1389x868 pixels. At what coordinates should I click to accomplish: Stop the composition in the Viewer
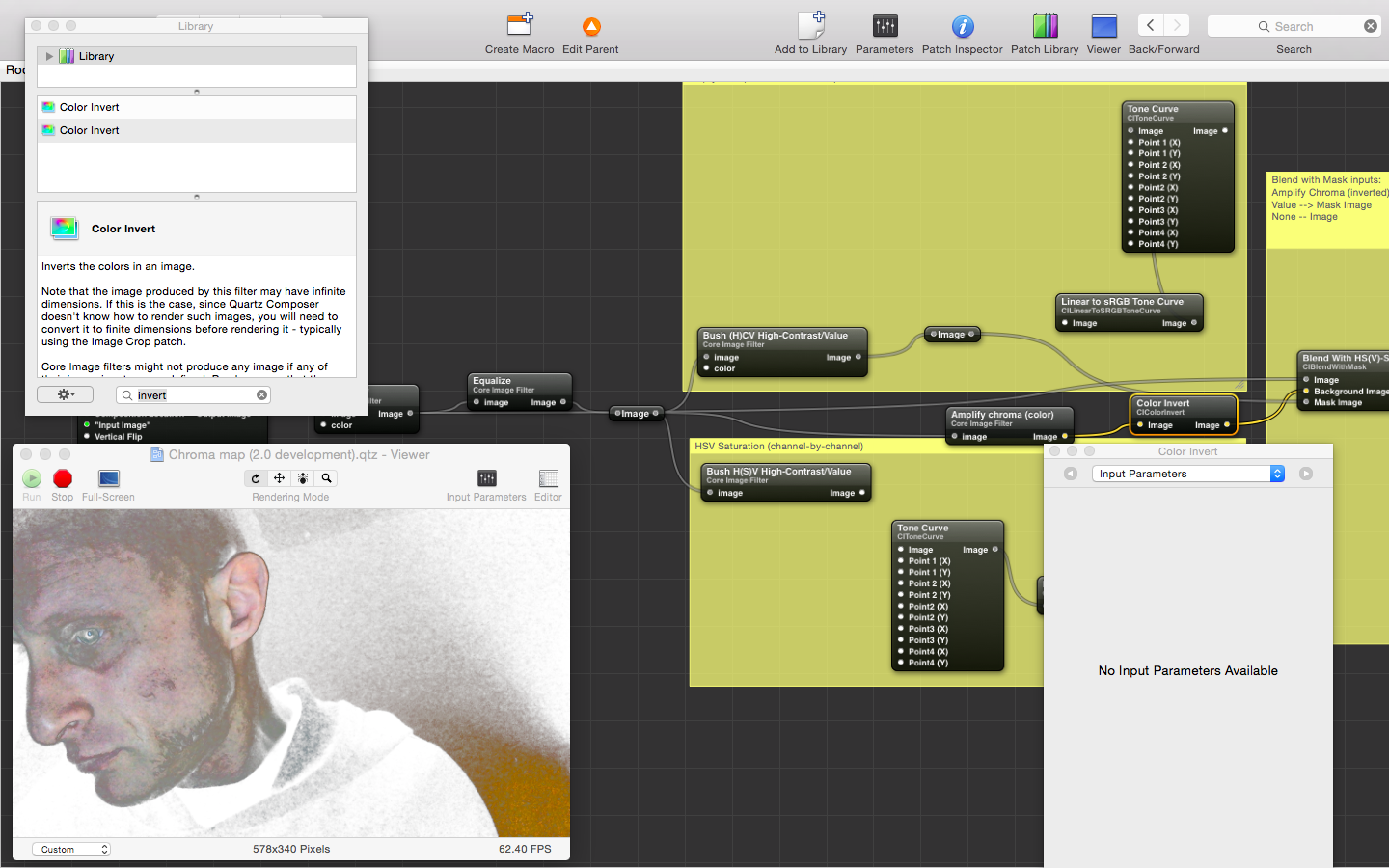(x=63, y=478)
